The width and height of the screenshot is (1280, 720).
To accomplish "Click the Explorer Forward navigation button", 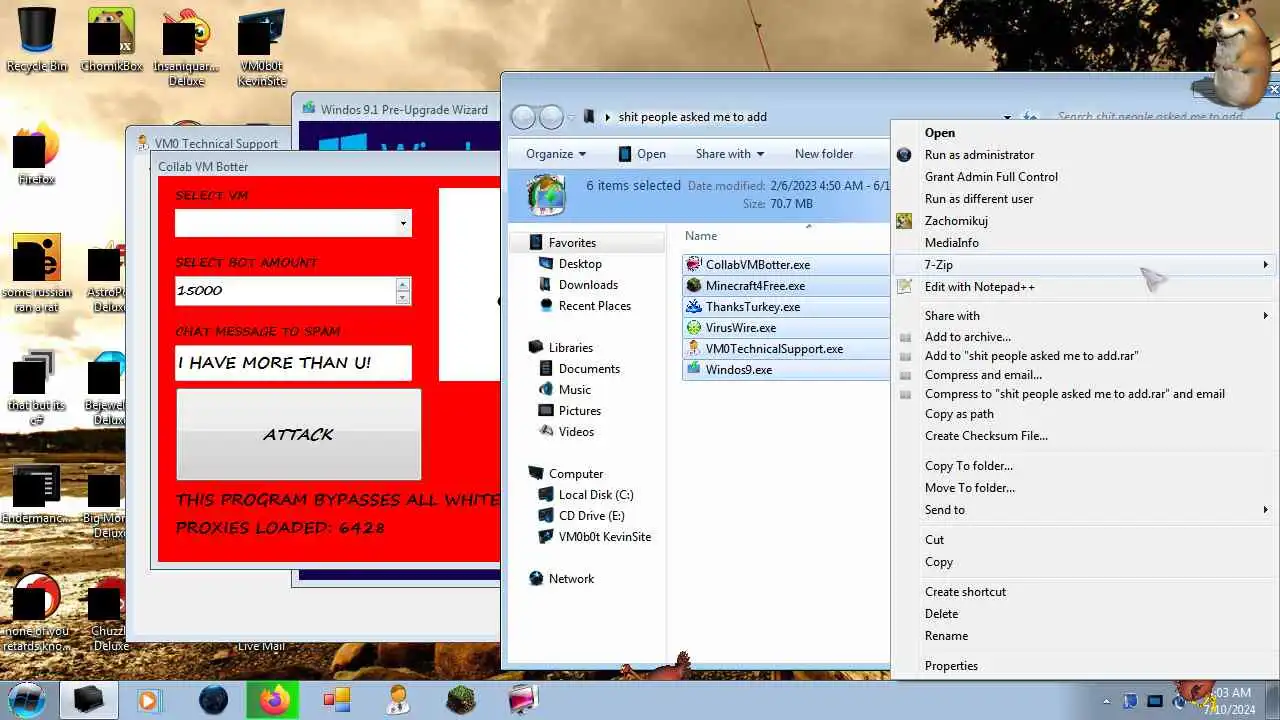I will point(551,117).
